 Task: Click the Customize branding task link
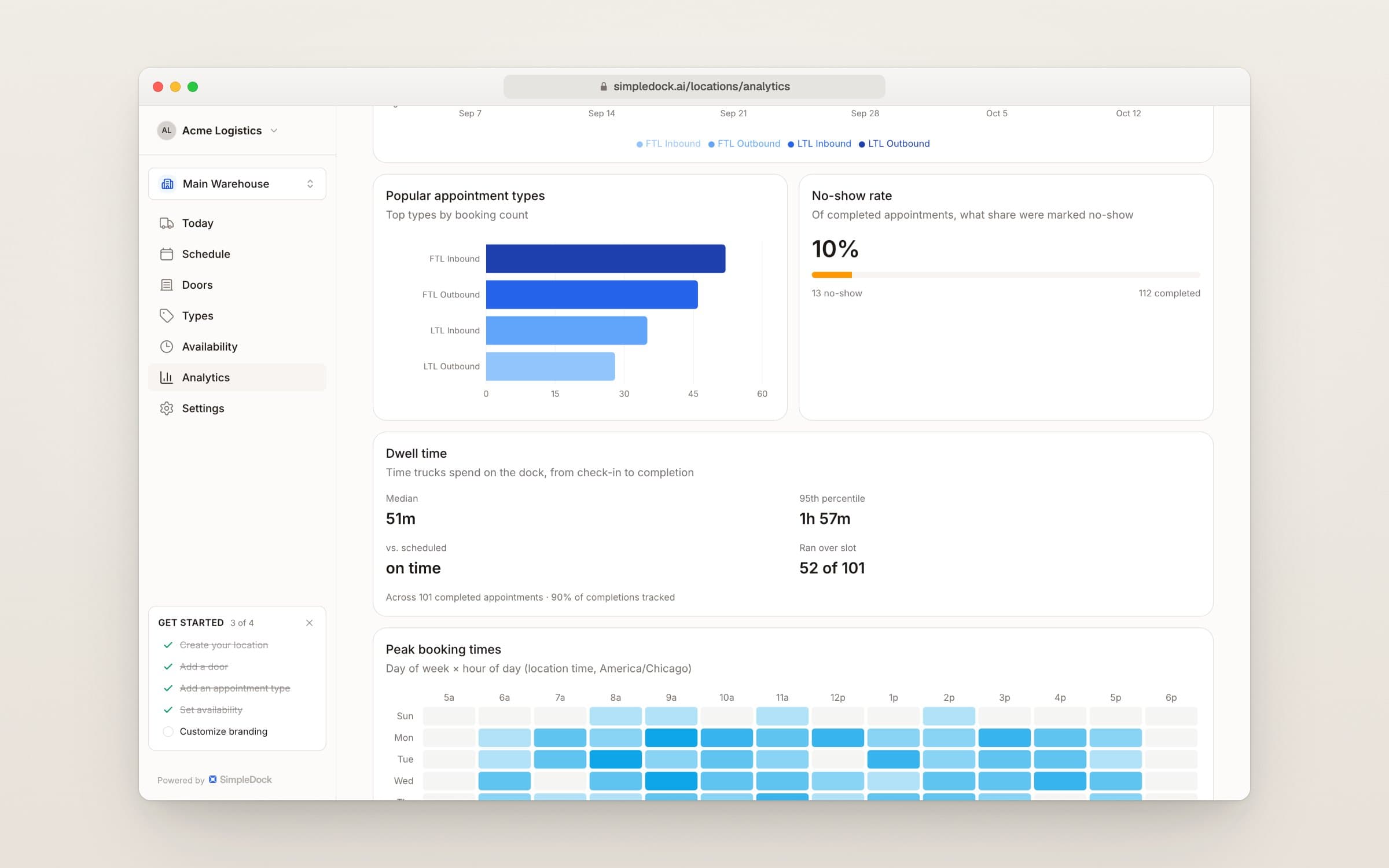click(223, 731)
